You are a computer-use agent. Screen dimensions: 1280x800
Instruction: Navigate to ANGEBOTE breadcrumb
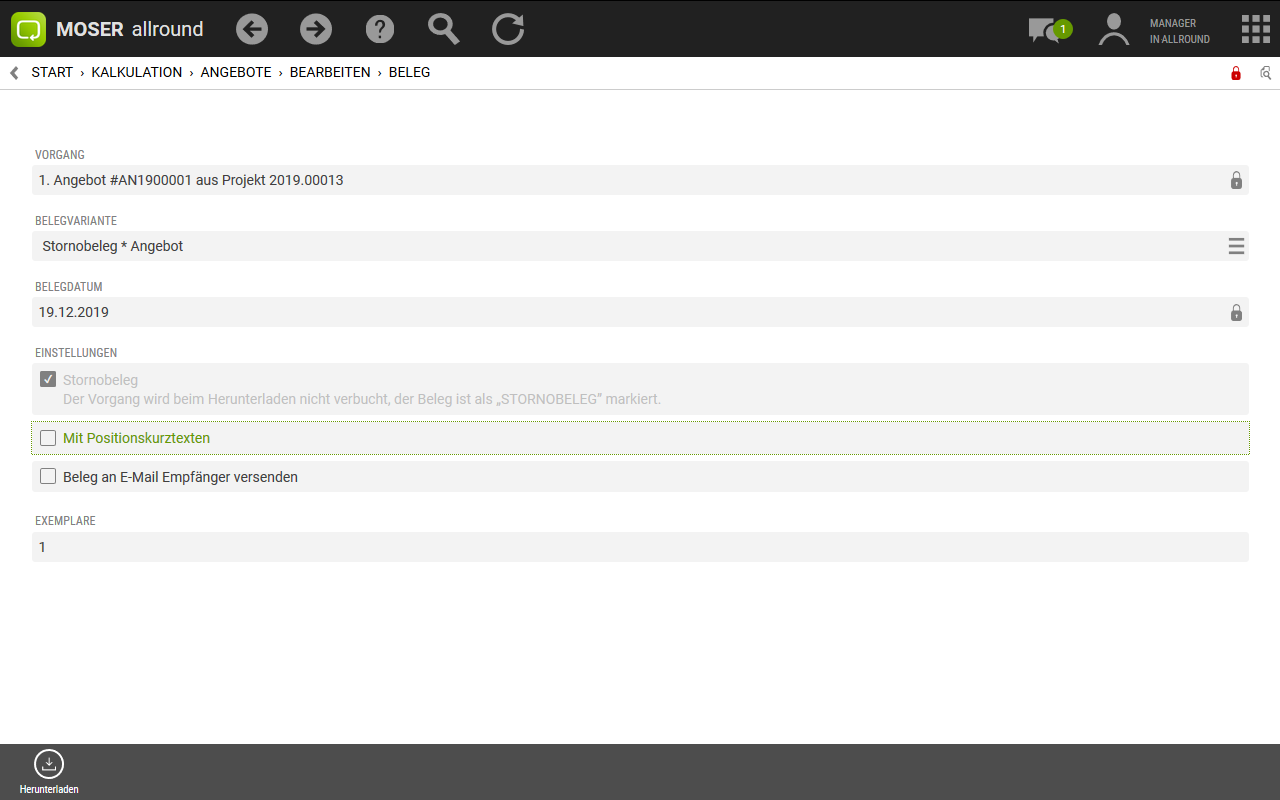(236, 73)
